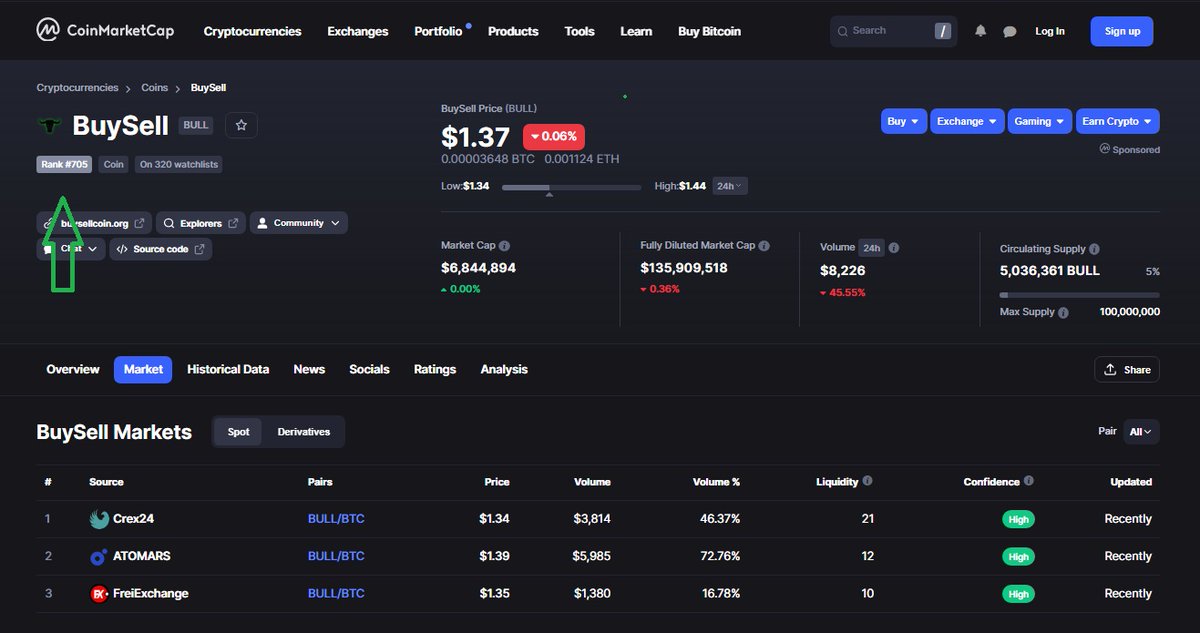The height and width of the screenshot is (633, 1200).
Task: Click the Volume info icon
Action: 893,247
